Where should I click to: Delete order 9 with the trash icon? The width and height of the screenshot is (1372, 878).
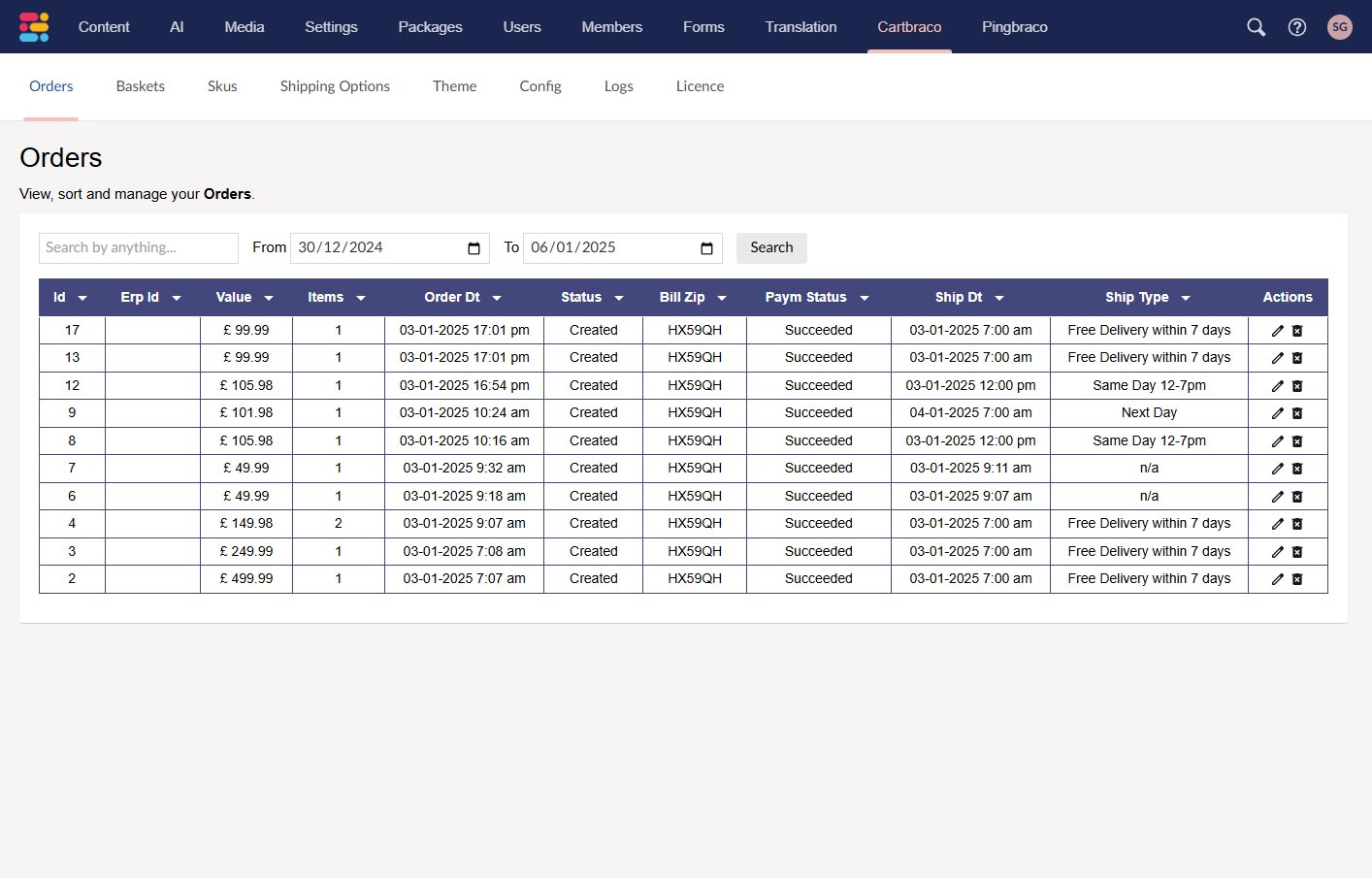[1297, 413]
